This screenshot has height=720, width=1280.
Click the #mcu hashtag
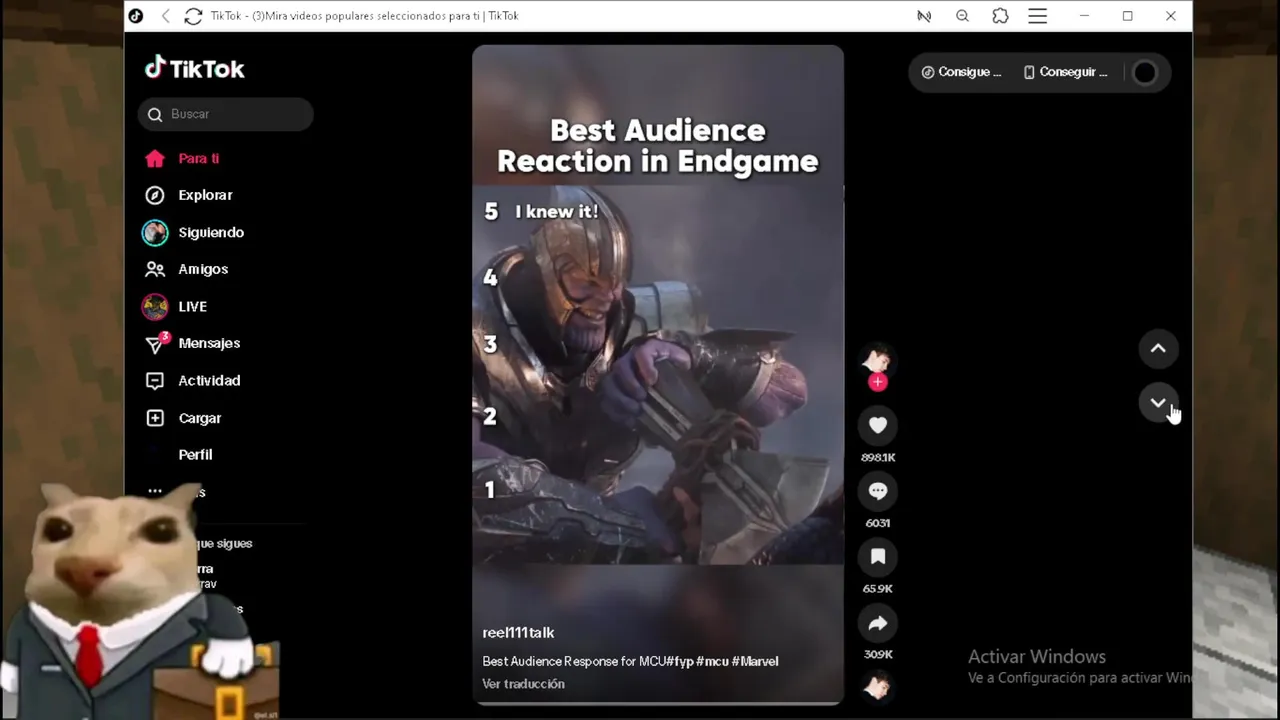click(712, 661)
